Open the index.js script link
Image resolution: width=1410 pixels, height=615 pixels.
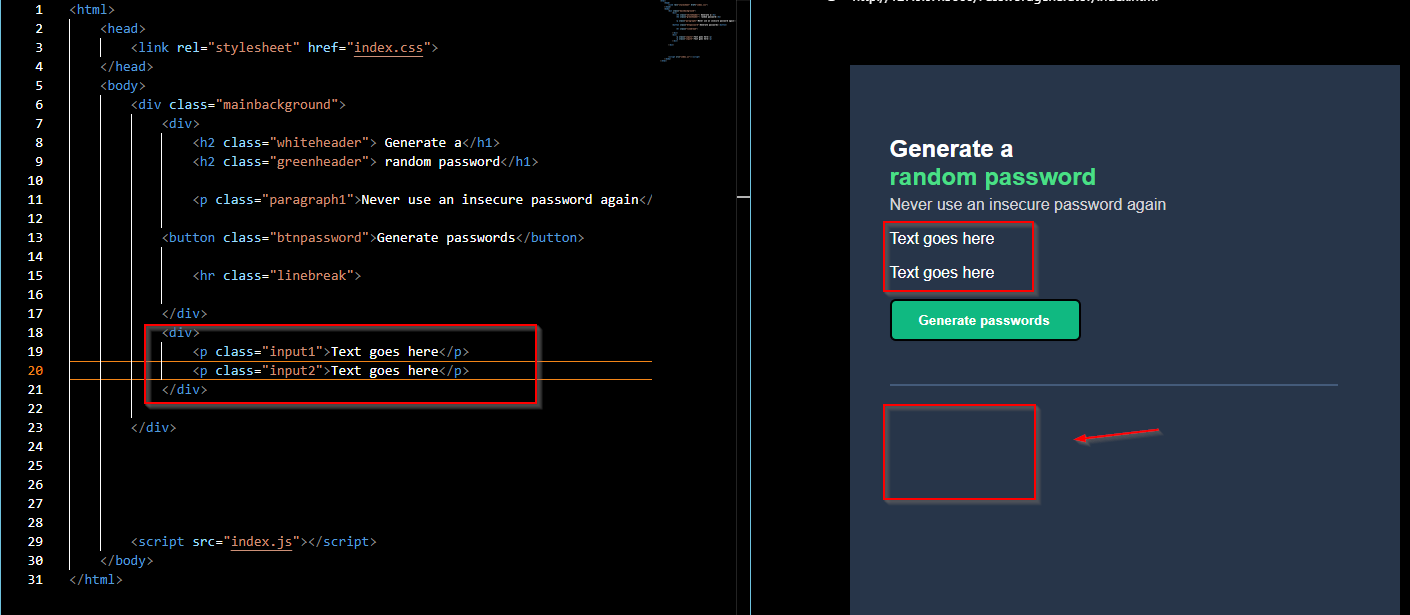[262, 541]
